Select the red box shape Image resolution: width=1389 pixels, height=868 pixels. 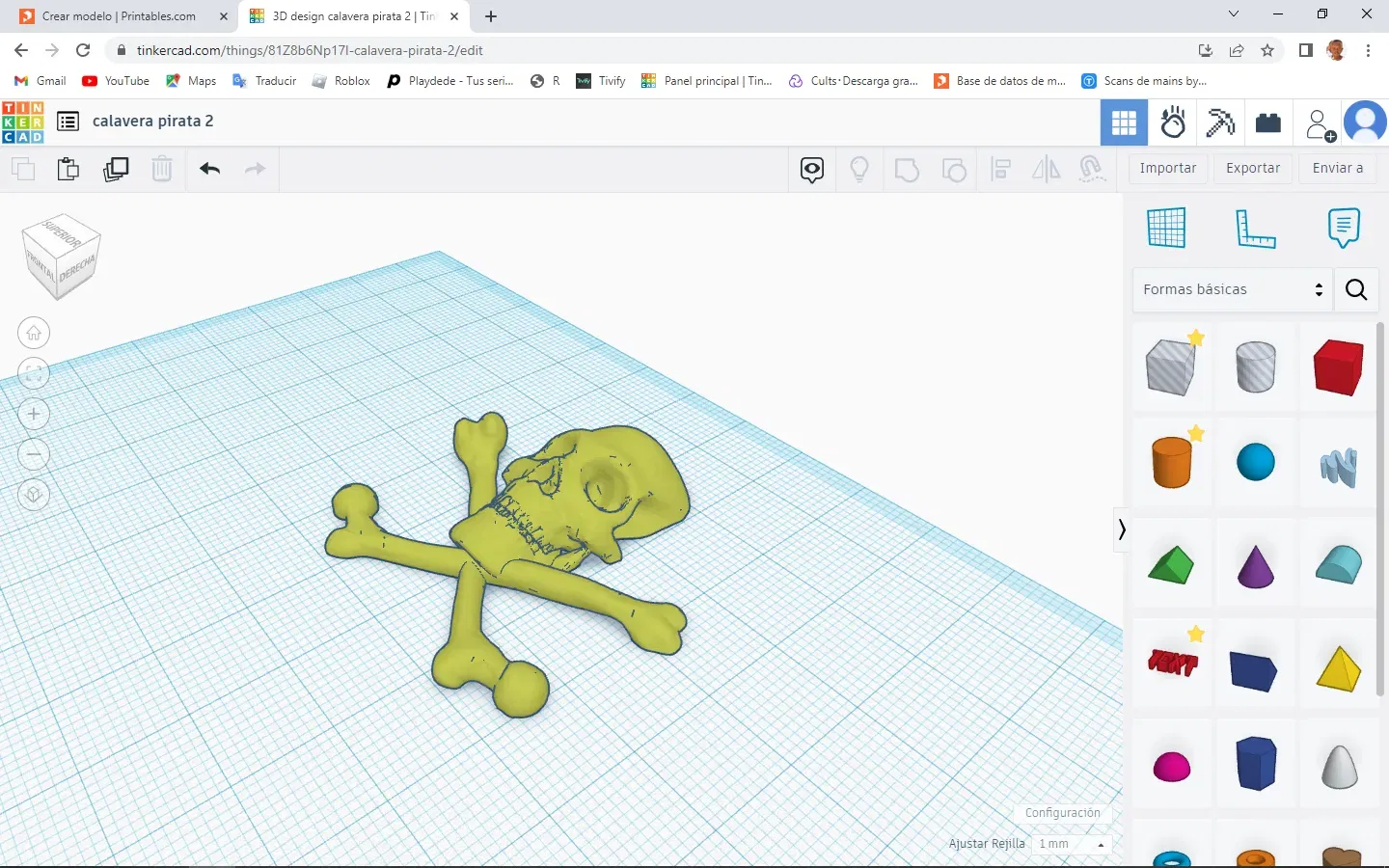pyautogui.click(x=1338, y=367)
